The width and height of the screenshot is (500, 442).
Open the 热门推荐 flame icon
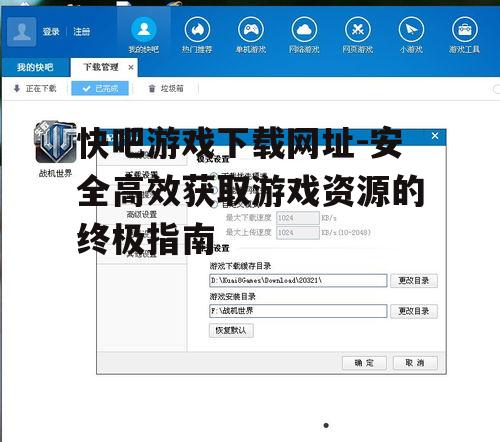coord(197,30)
